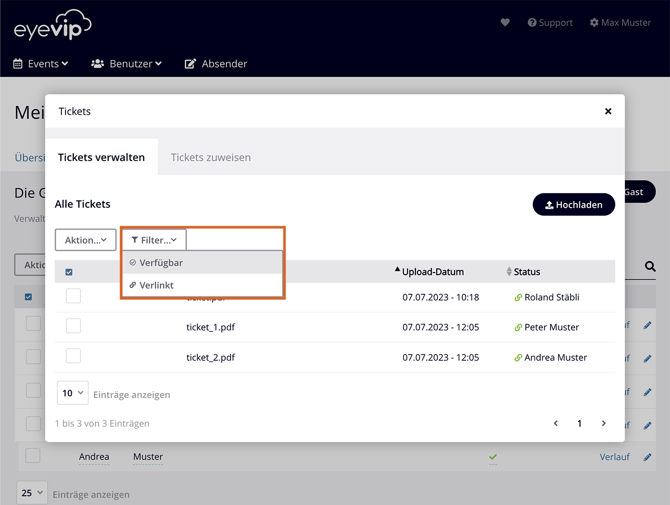The height and width of the screenshot is (505, 670).
Task: Toggle select-all checkbox in background guest list
Action: [x=28, y=297]
